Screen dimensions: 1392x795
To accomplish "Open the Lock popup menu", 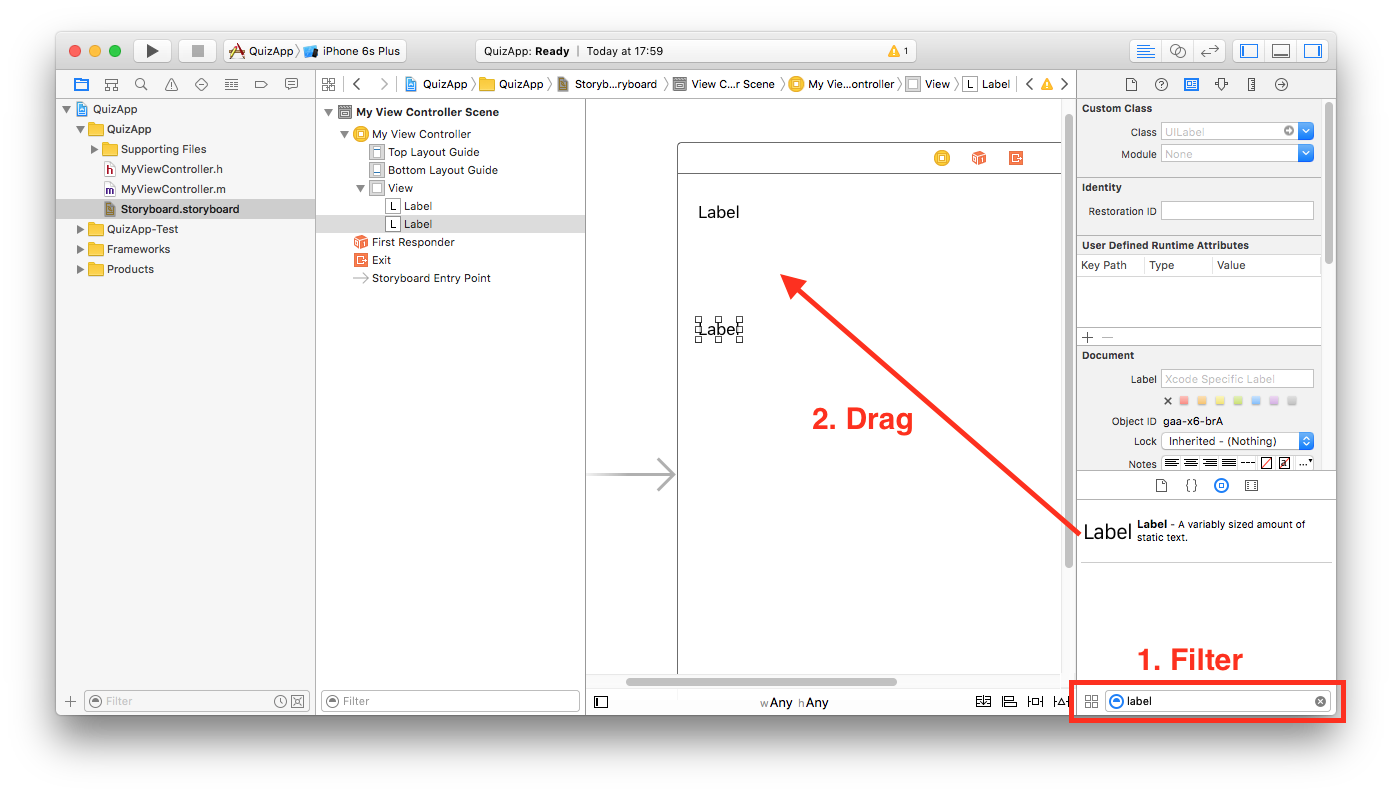I will coord(1237,441).
